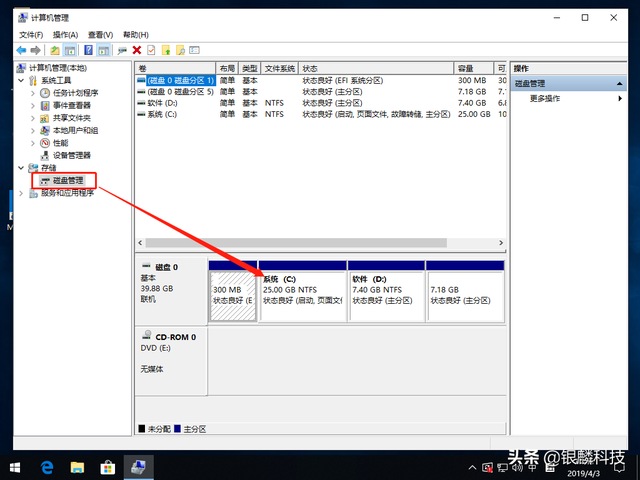The width and height of the screenshot is (640, 480).
Task: Click the view settings list icon
Action: point(194,50)
